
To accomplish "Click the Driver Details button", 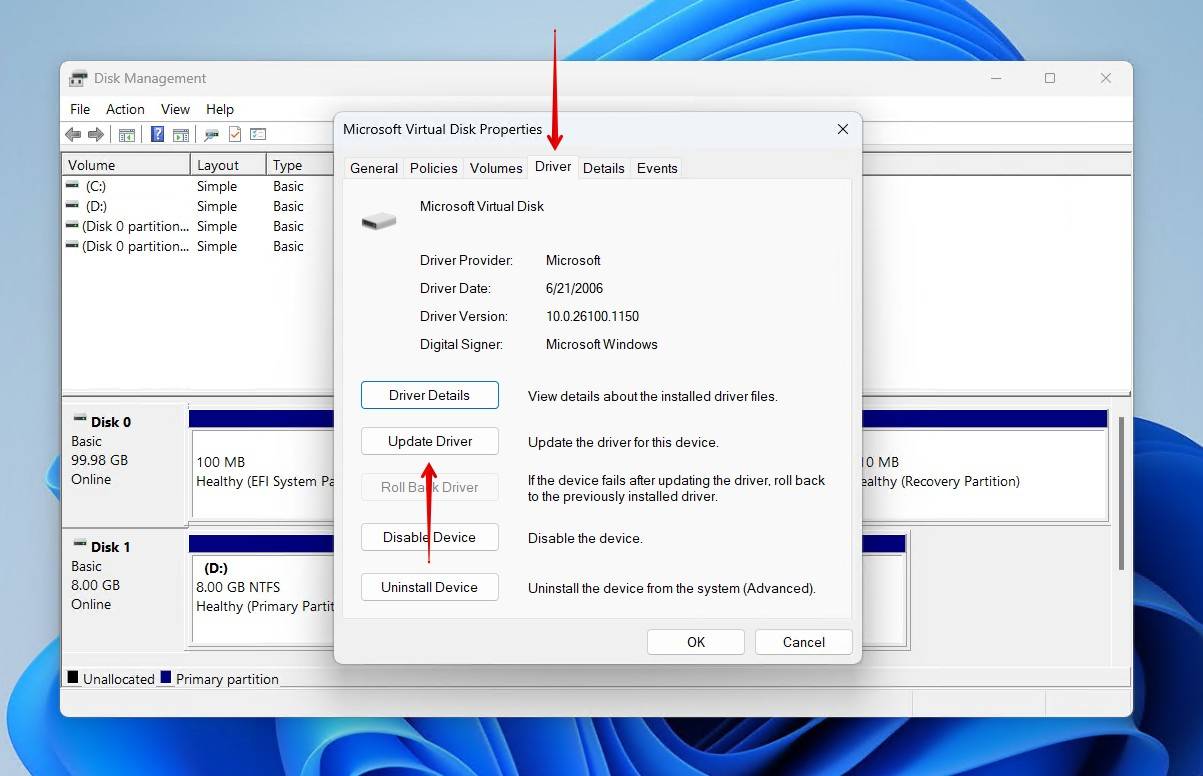I will tap(430, 395).
